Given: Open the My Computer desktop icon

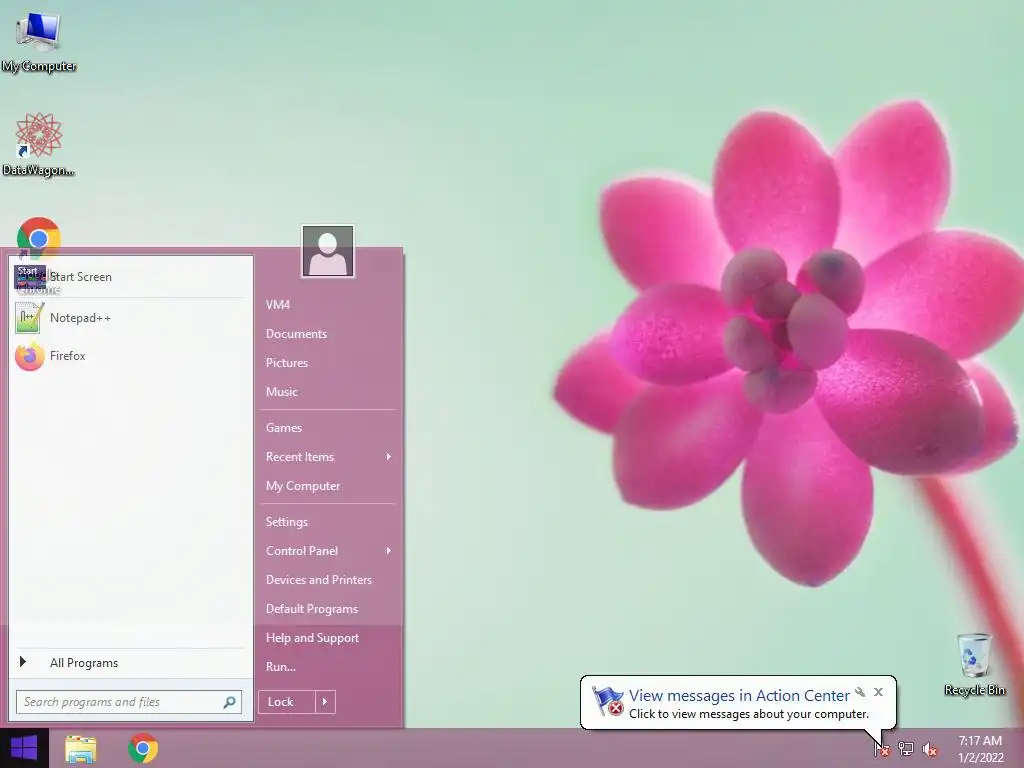Looking at the screenshot, I should click(x=39, y=41).
